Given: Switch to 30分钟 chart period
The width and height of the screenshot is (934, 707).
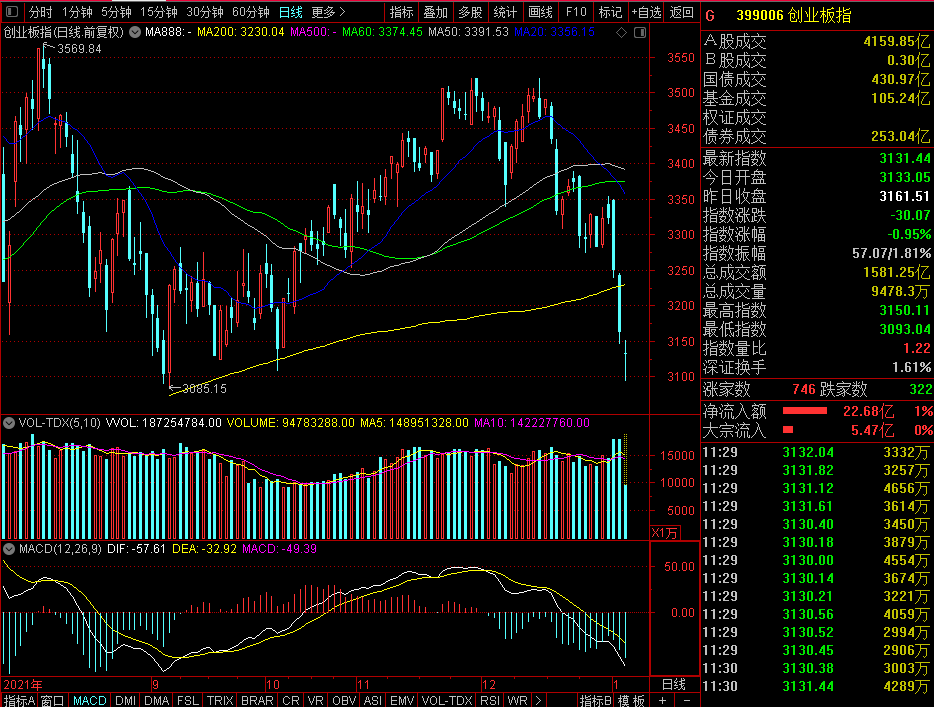Looking at the screenshot, I should click(x=205, y=12).
